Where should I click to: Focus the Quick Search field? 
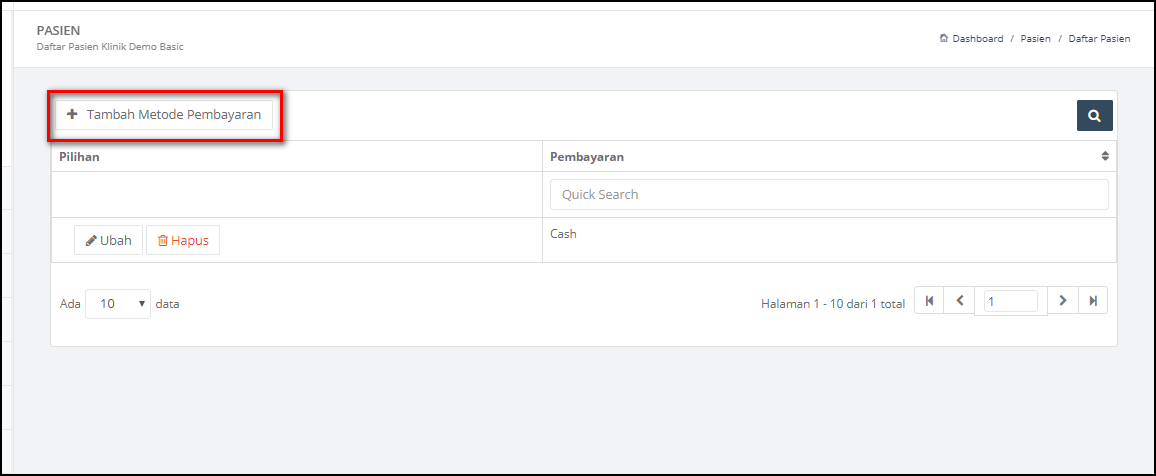829,195
